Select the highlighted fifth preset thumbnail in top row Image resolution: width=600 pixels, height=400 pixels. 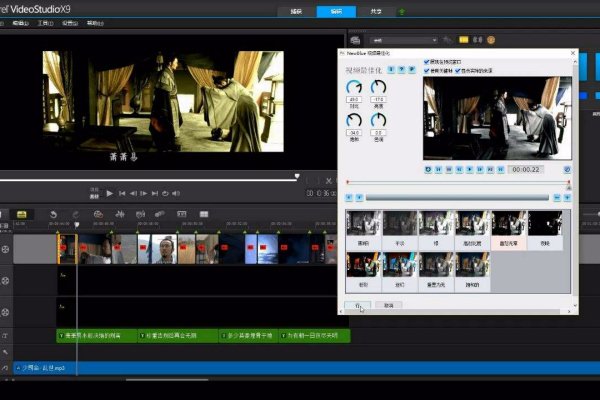[507, 228]
